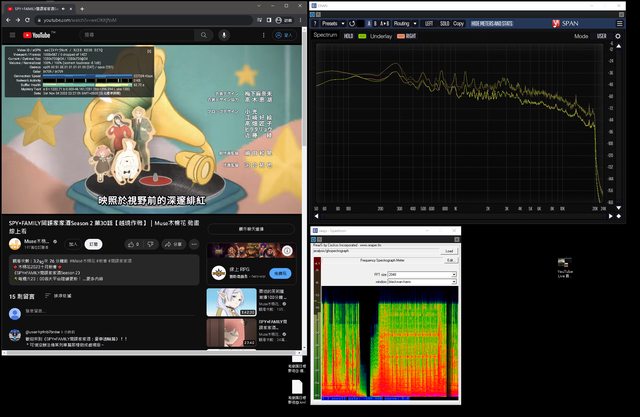
Task: Click the join membership button
Action: tap(73, 244)
